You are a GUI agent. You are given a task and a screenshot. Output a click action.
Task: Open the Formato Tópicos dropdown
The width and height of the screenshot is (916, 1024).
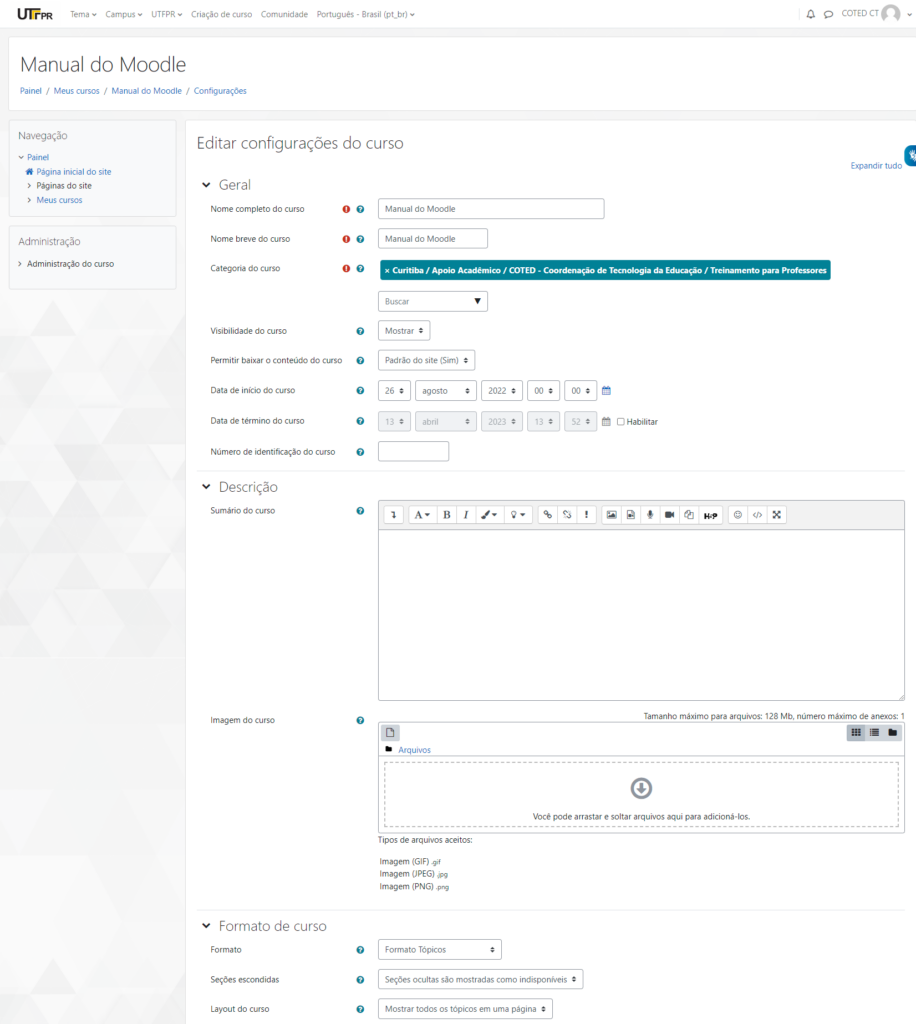pyautogui.click(x=439, y=950)
